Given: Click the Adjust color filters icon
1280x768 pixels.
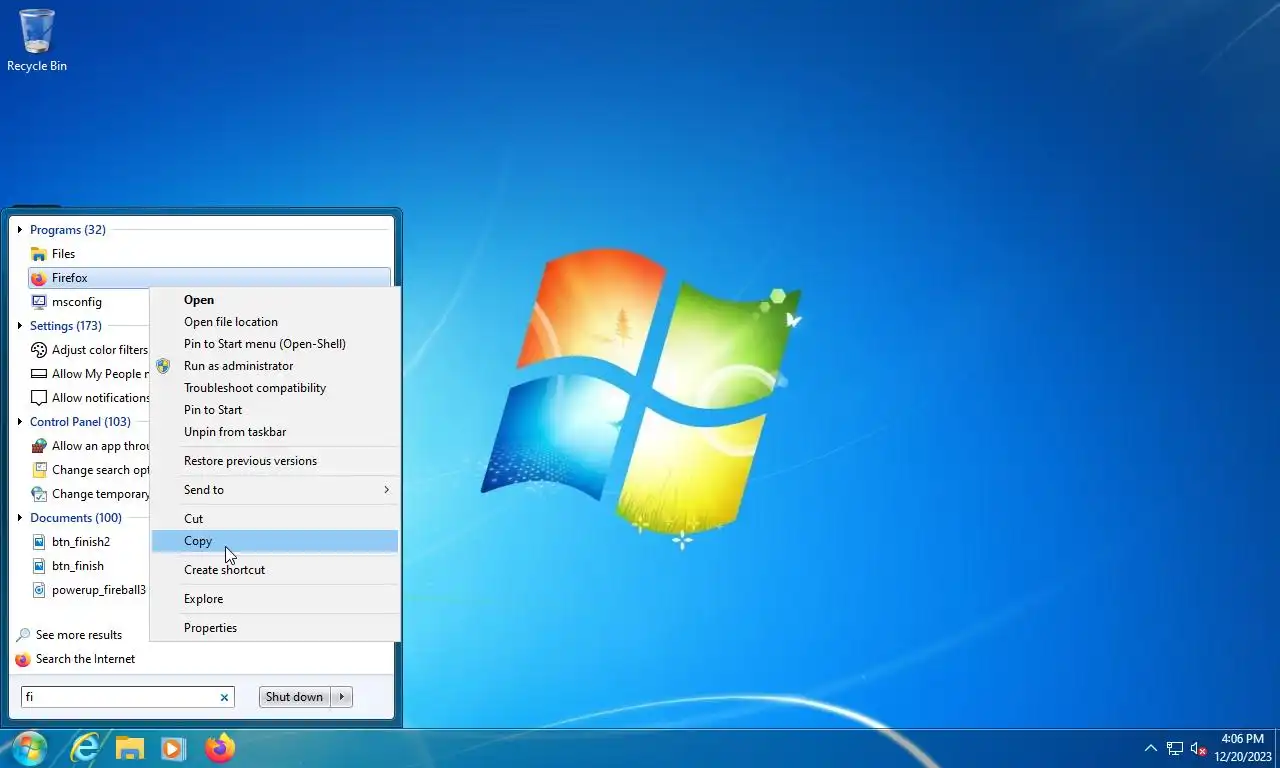Looking at the screenshot, I should point(39,350).
